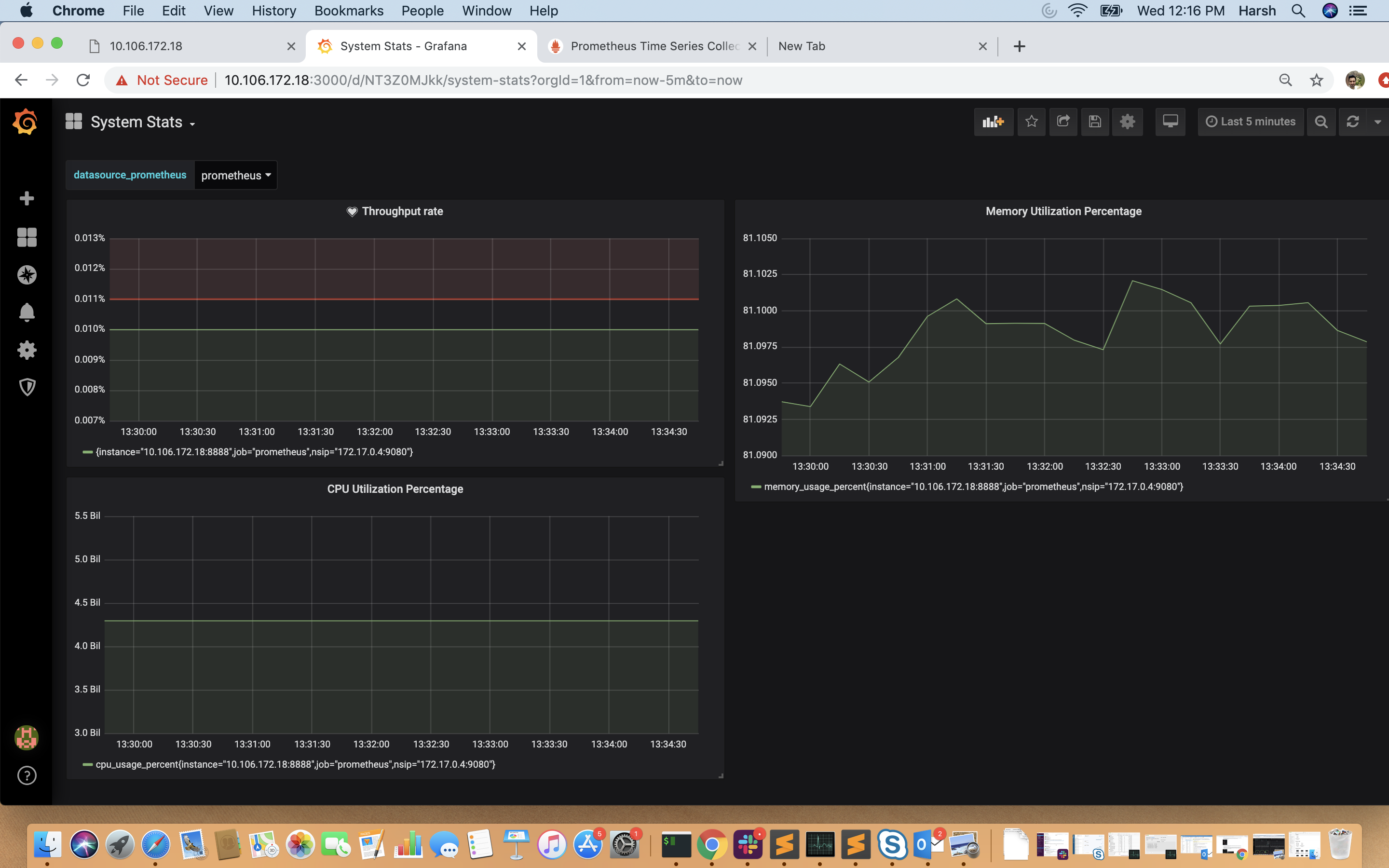Image resolution: width=1389 pixels, height=868 pixels.
Task: Click the Add panel icon
Action: 993,122
